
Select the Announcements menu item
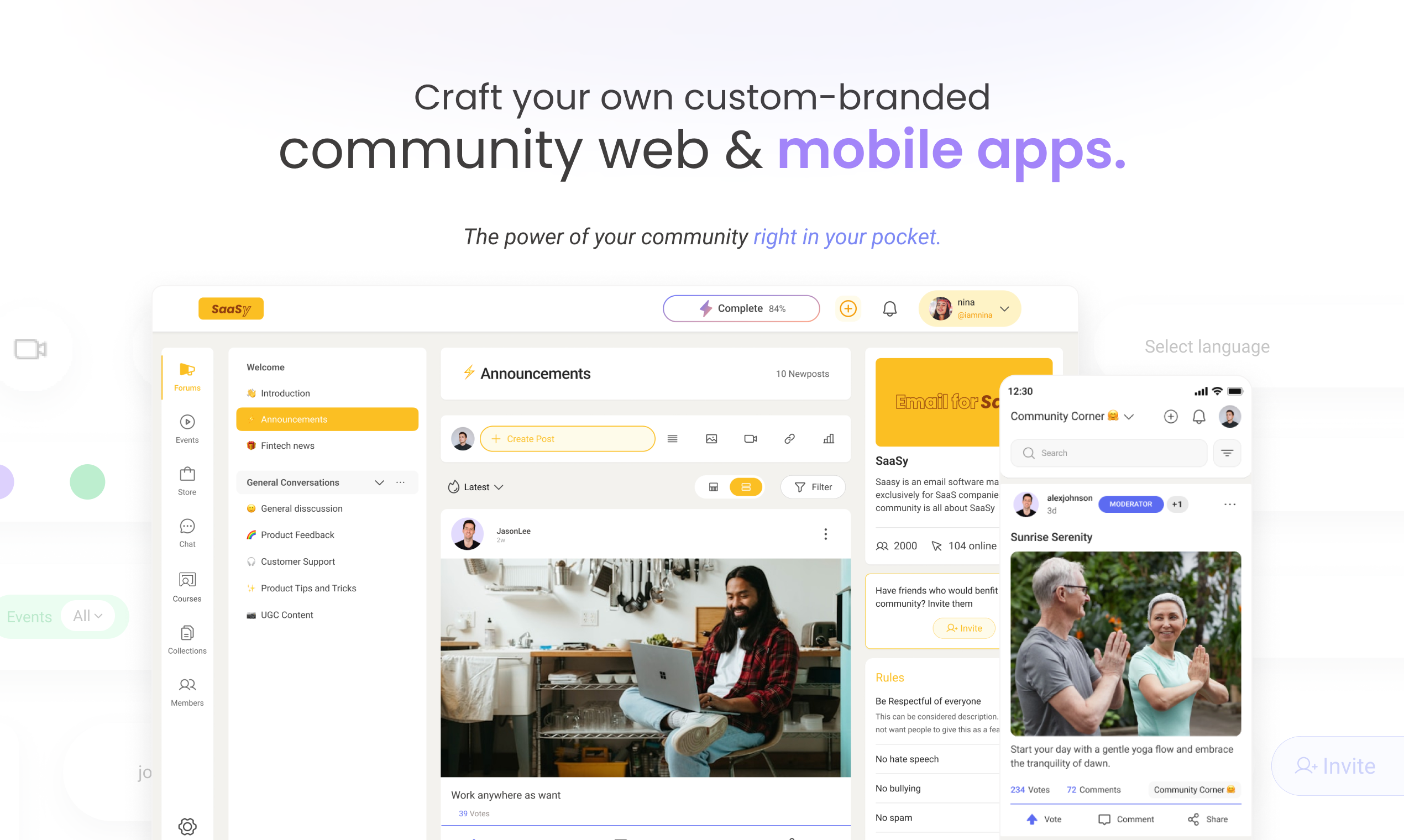point(326,419)
